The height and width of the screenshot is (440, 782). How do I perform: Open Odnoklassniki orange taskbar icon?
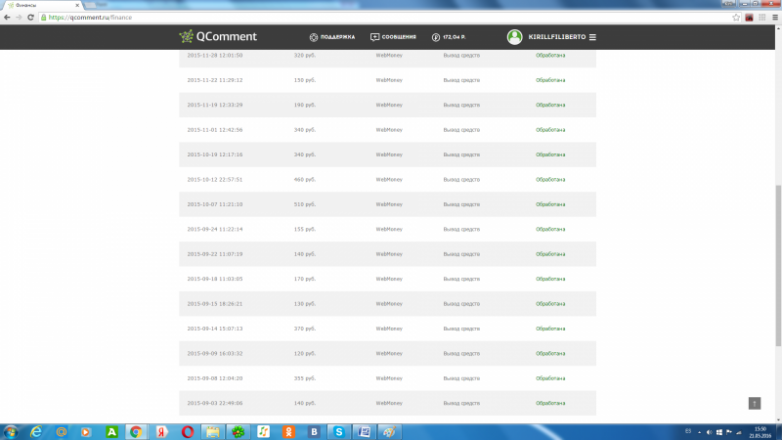coord(288,431)
